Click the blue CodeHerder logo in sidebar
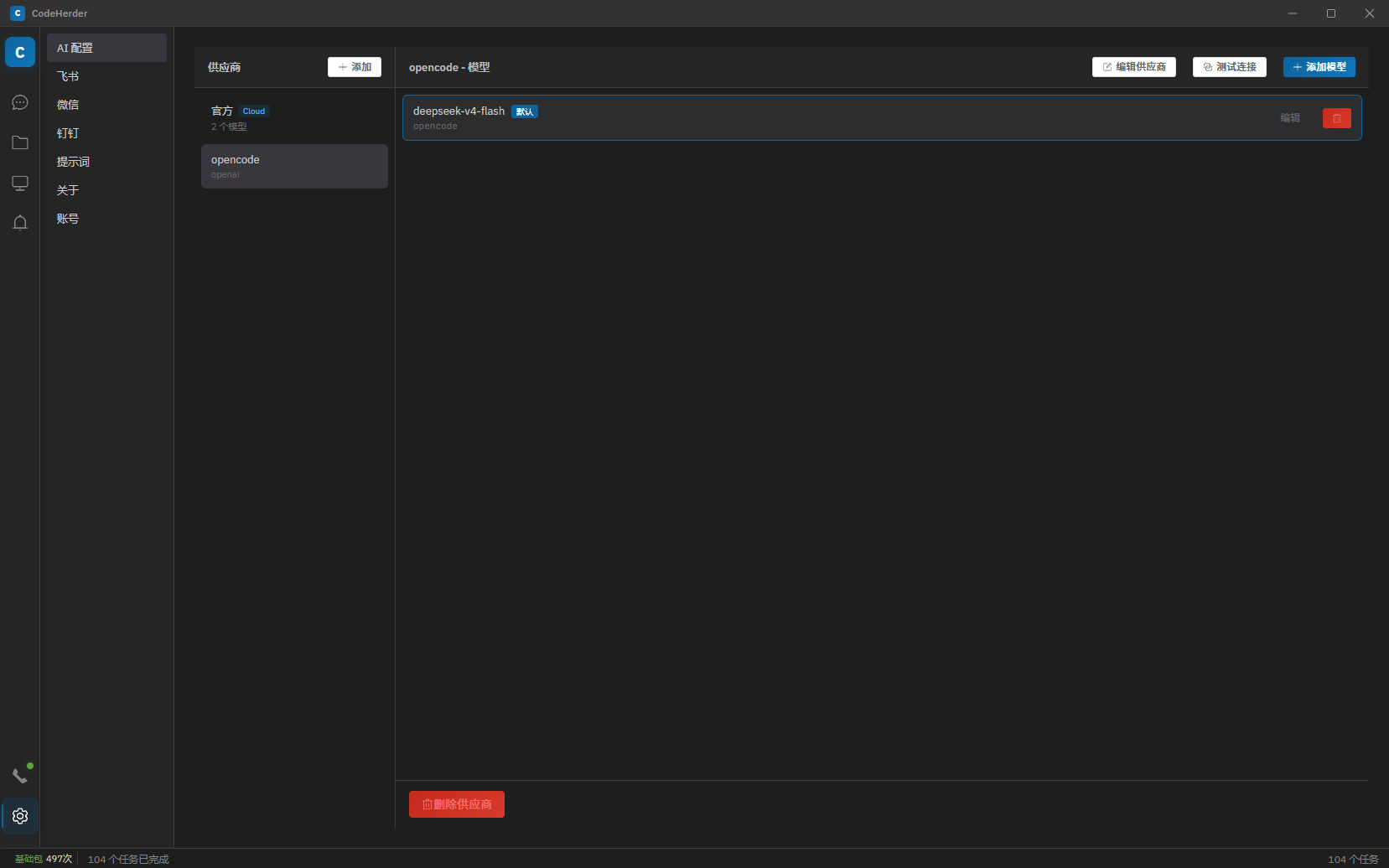Screen dimensions: 1389x868 (x=20, y=52)
